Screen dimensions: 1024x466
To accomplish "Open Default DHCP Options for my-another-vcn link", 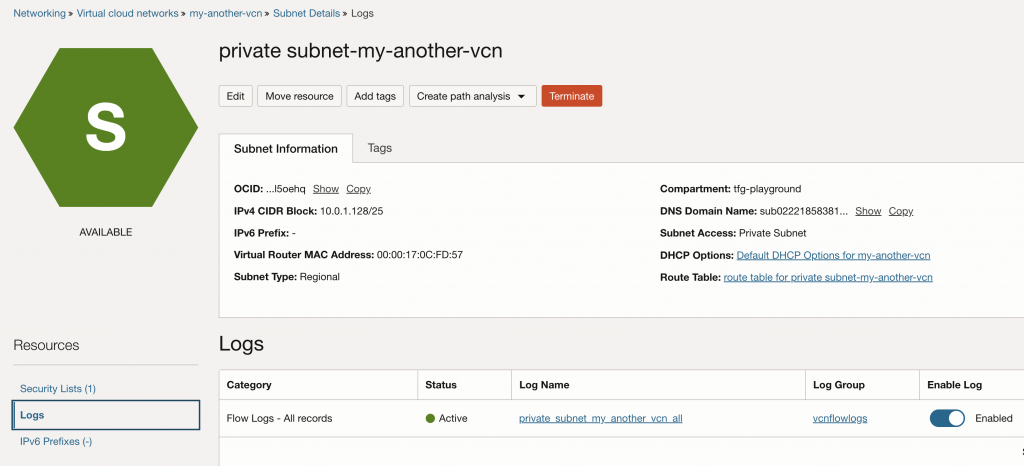I will (833, 255).
